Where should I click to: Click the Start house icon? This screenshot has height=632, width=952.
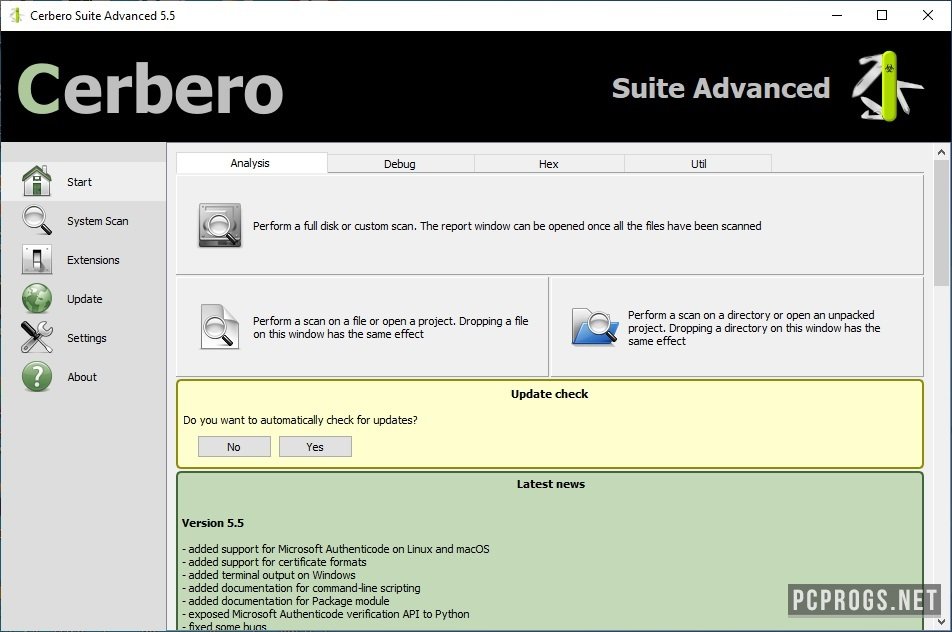(36, 181)
